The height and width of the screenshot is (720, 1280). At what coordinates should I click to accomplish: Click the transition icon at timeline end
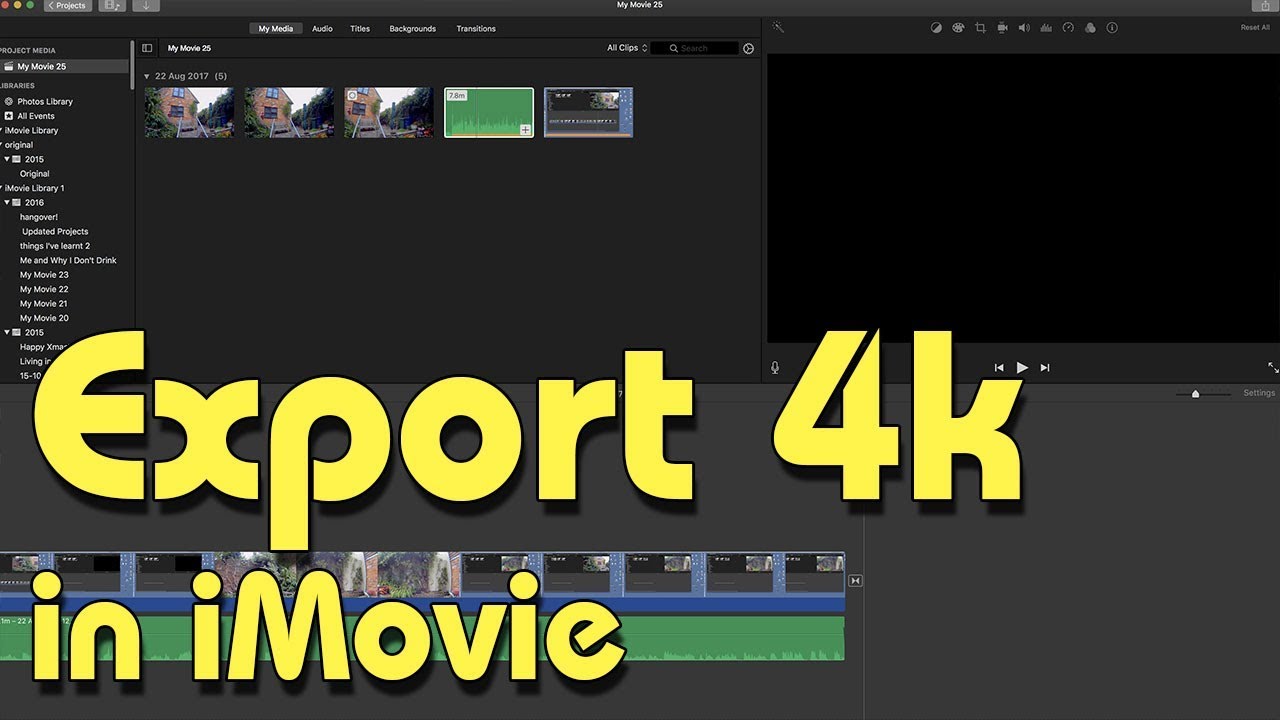click(x=855, y=581)
